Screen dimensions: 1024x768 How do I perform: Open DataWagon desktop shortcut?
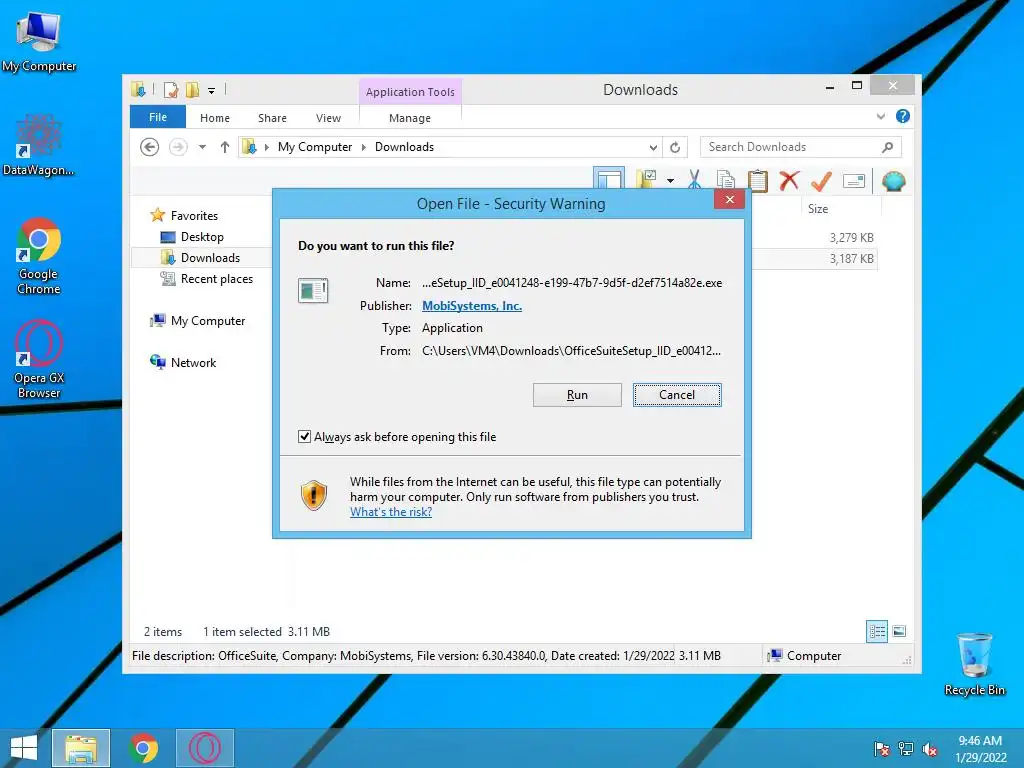pyautogui.click(x=38, y=145)
